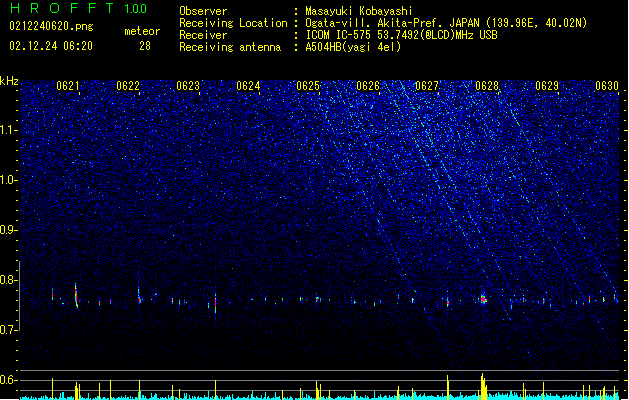Click the 0625 time marker
Screen dimensions: 629x400
click(308, 86)
